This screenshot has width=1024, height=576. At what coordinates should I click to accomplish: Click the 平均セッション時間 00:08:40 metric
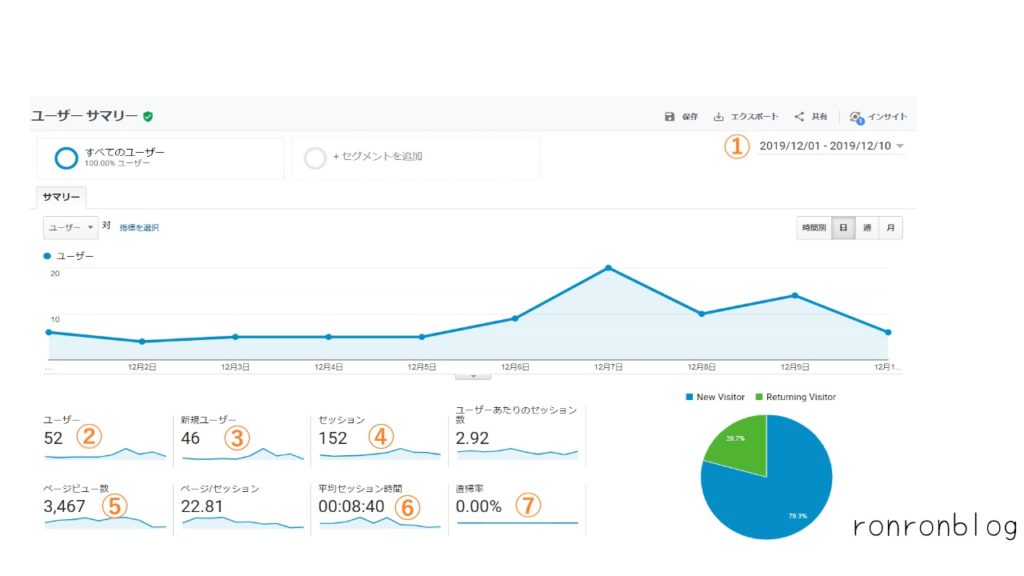point(379,507)
